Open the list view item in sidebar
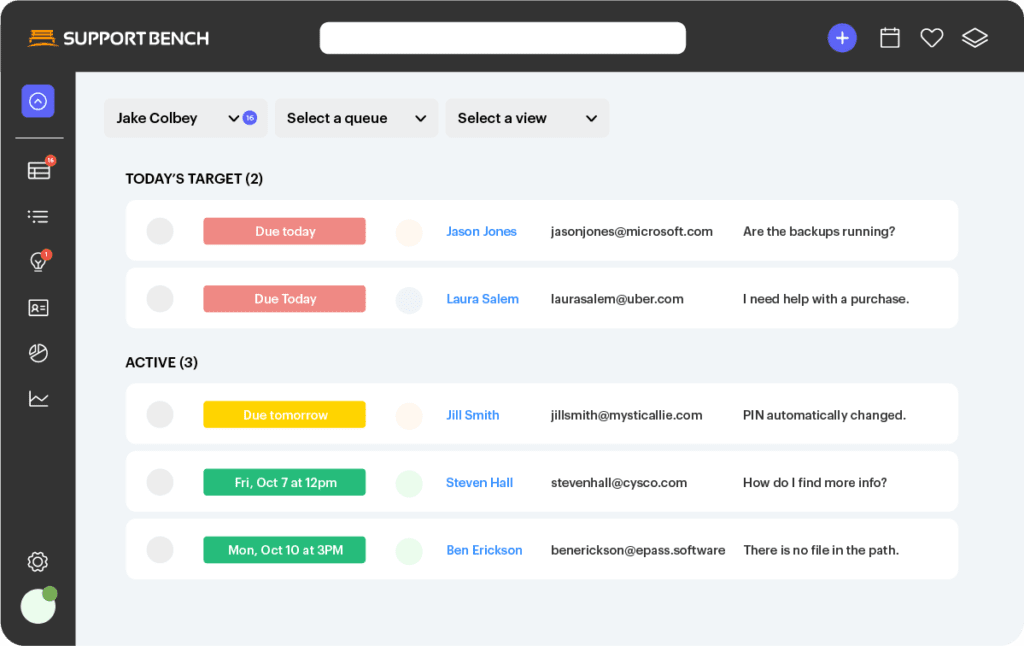Image resolution: width=1024 pixels, height=646 pixels. tap(39, 216)
